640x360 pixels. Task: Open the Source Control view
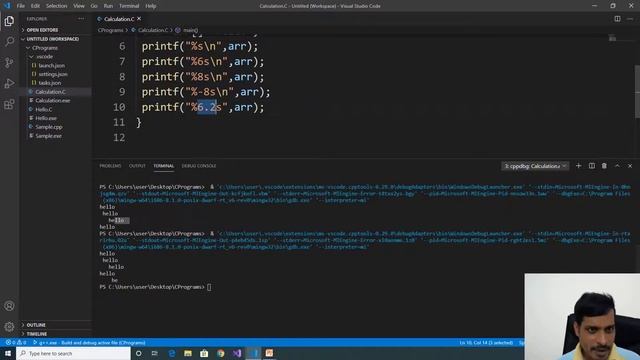[9, 62]
